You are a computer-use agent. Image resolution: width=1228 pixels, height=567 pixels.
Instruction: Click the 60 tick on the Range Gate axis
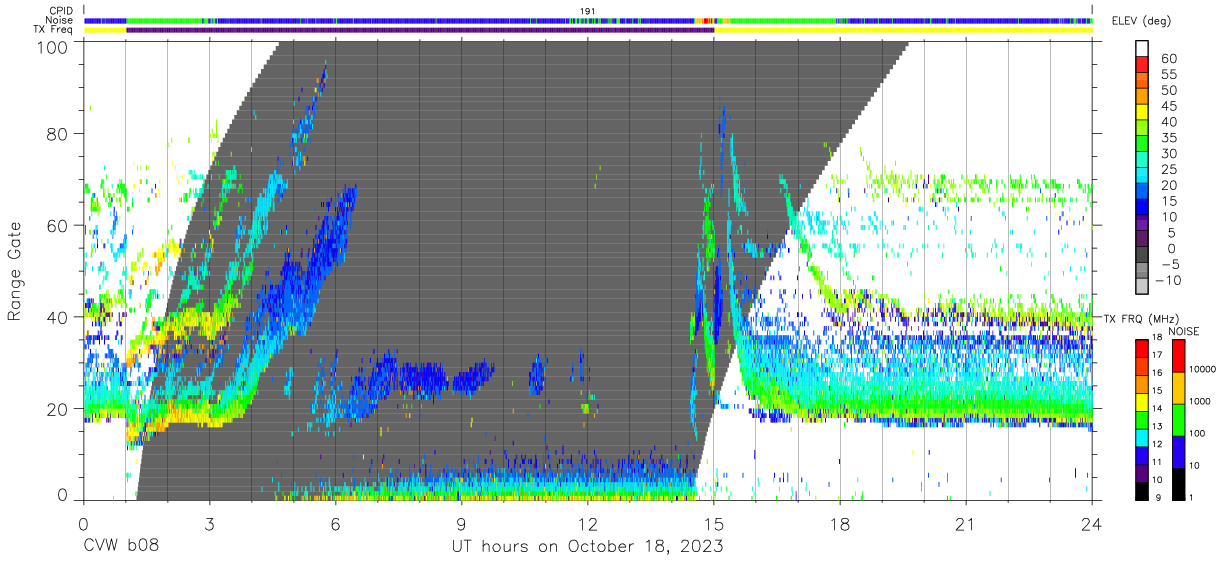(x=58, y=226)
